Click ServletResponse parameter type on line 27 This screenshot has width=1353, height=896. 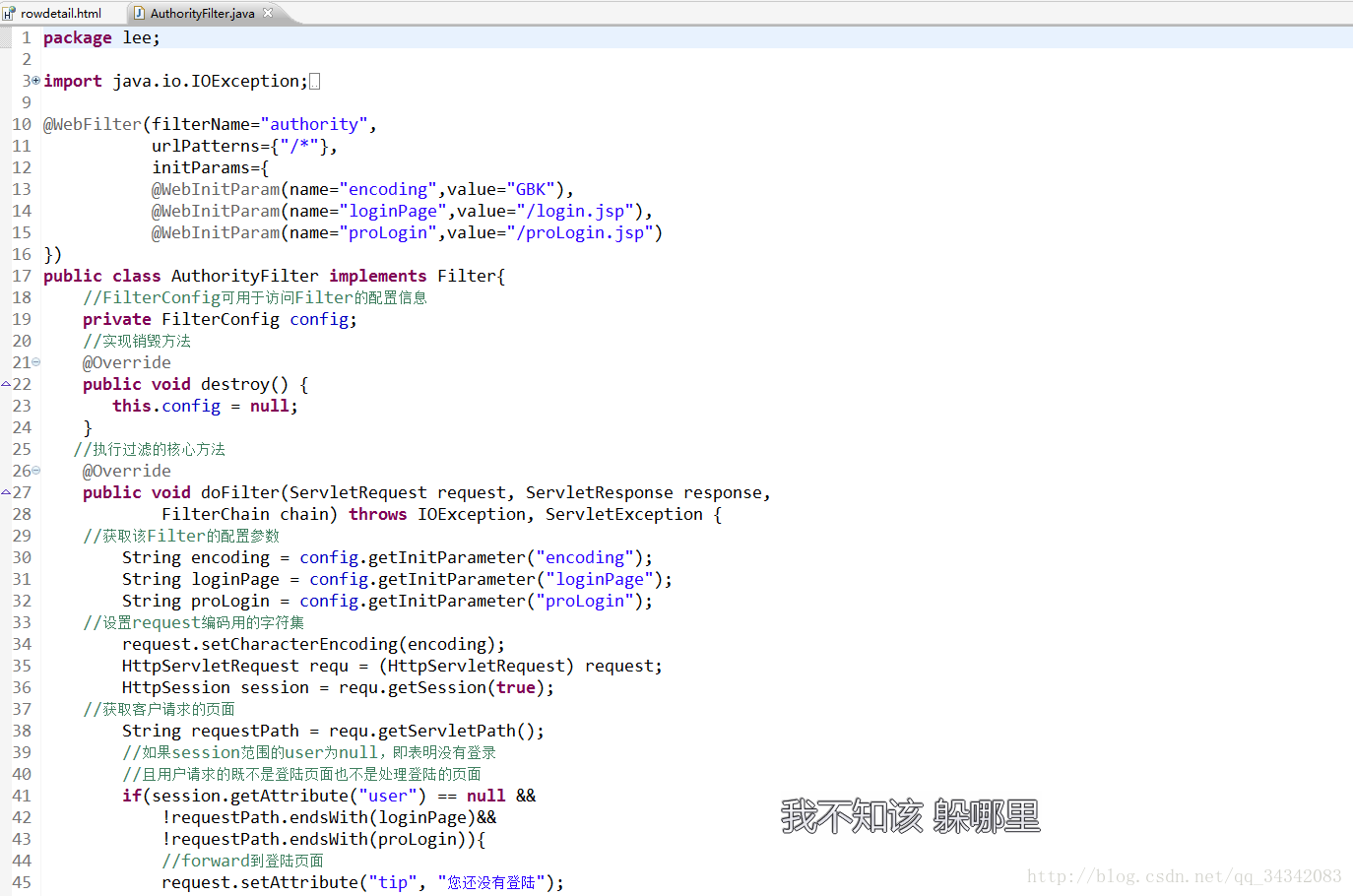[x=600, y=492]
